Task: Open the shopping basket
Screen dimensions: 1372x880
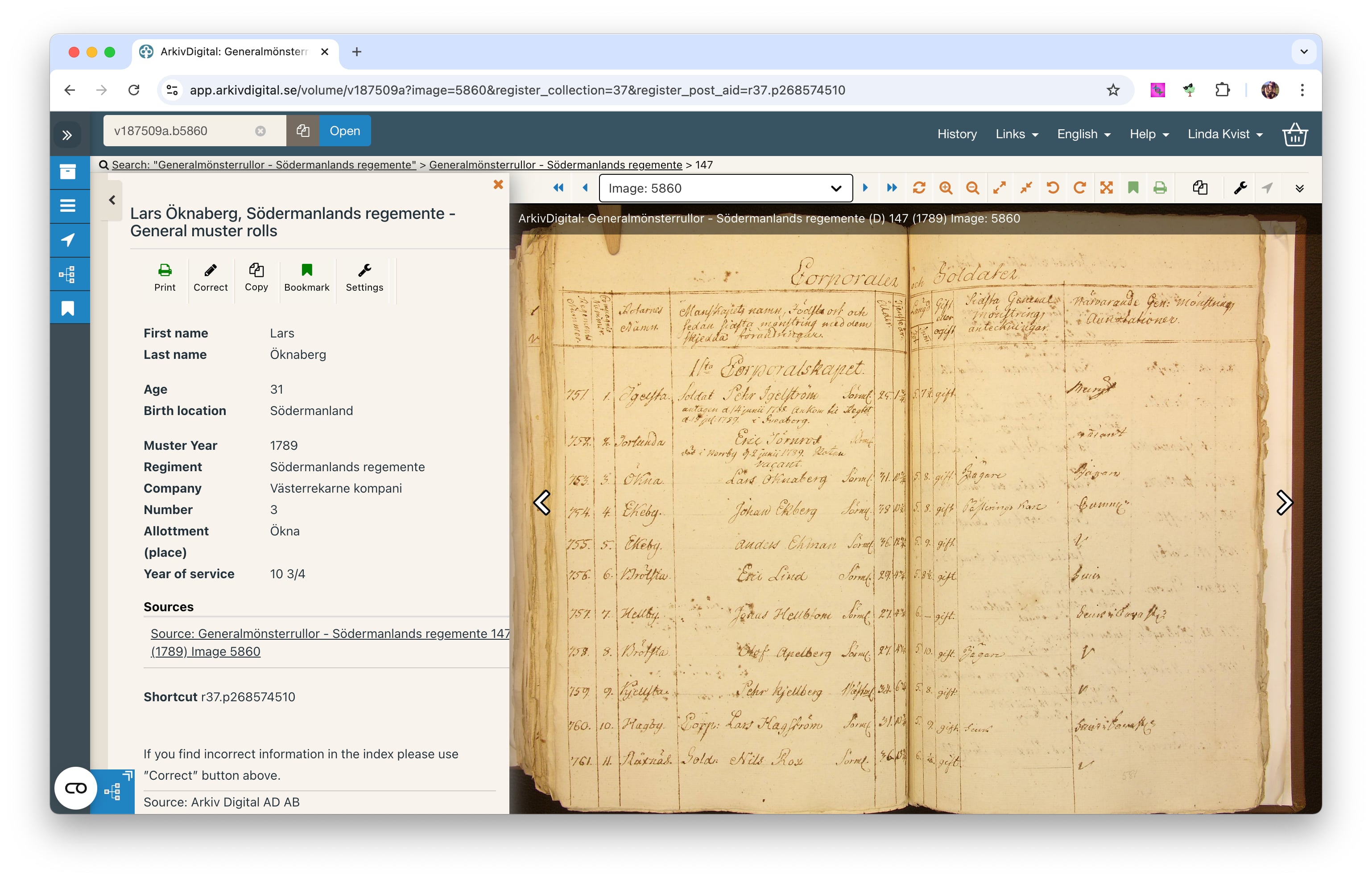Action: [1294, 135]
